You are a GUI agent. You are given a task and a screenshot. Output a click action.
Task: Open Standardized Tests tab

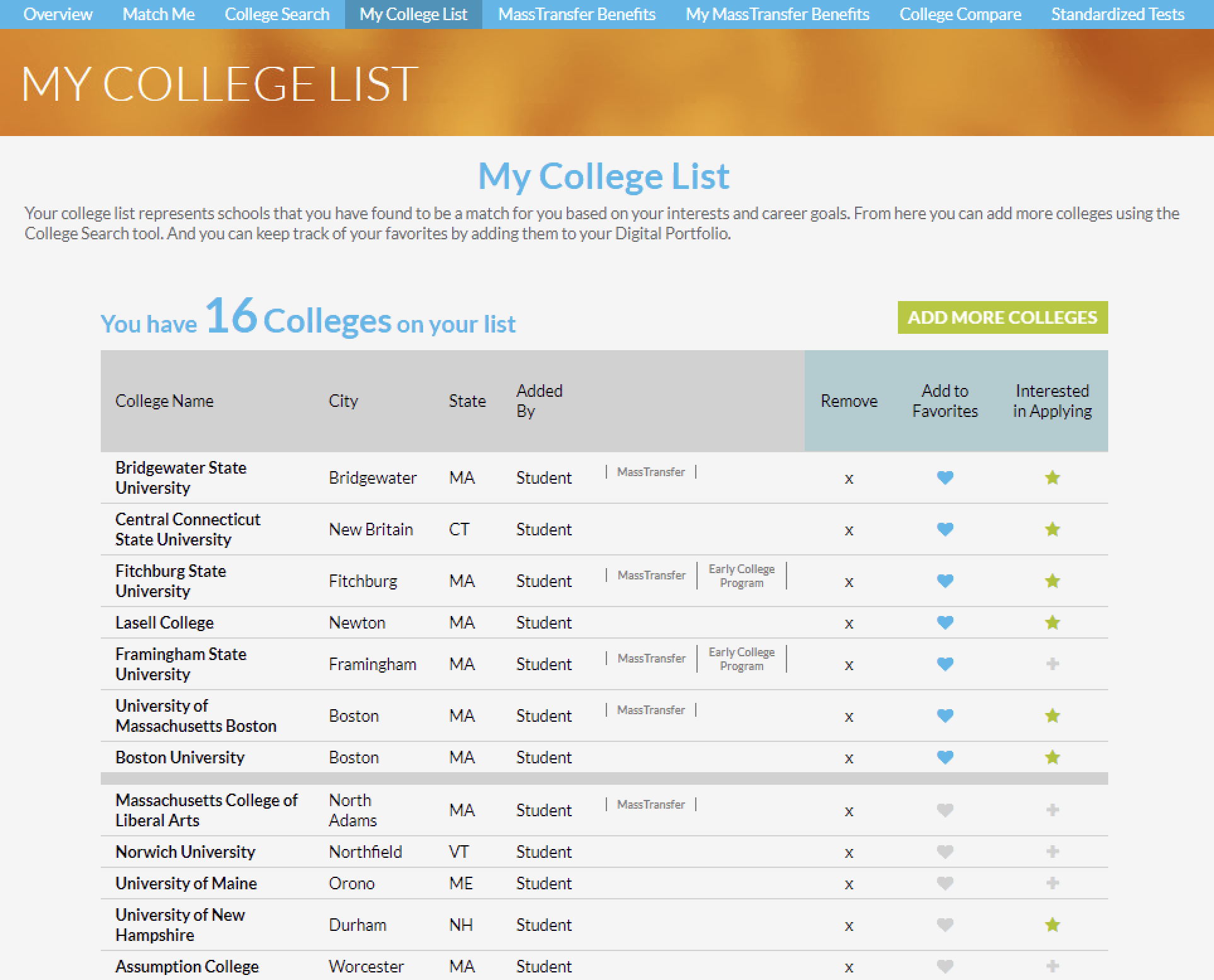point(1118,14)
